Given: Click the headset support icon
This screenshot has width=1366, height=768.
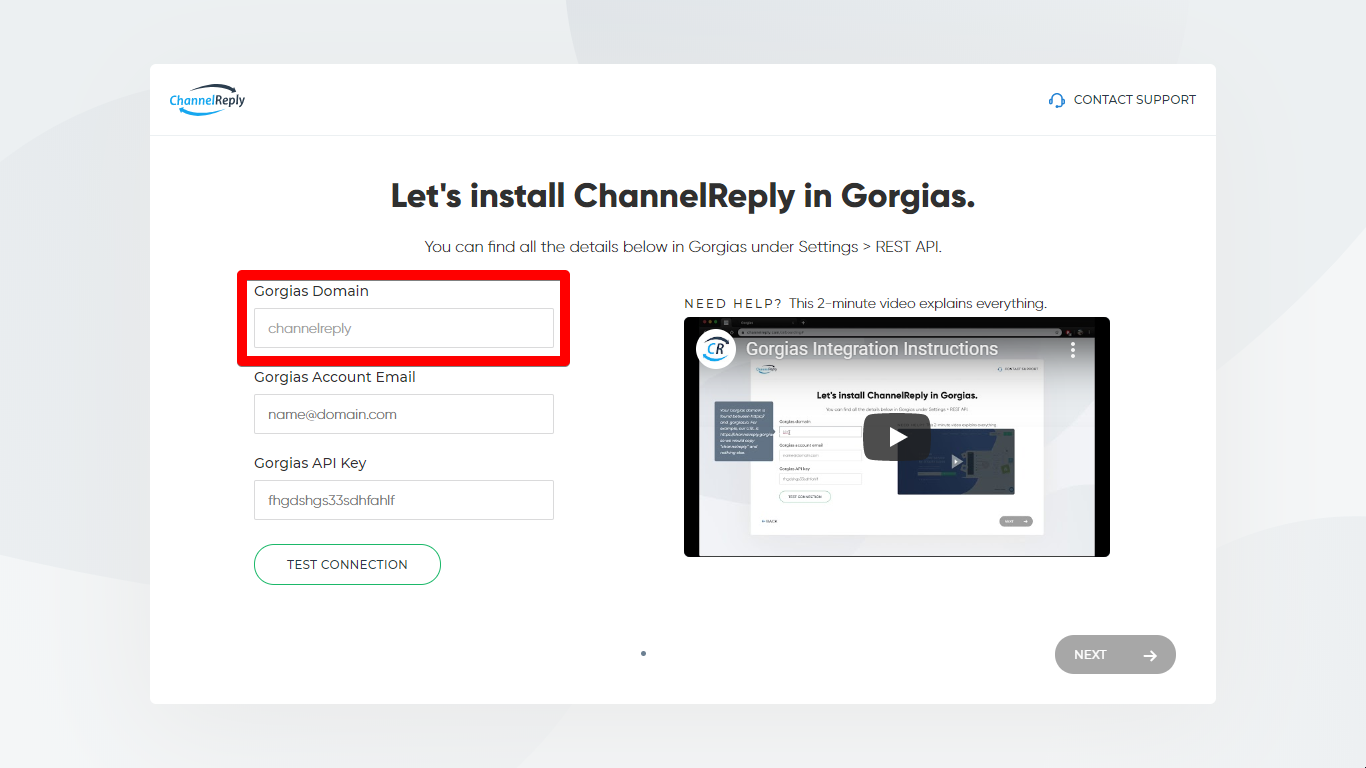Looking at the screenshot, I should tap(1057, 100).
